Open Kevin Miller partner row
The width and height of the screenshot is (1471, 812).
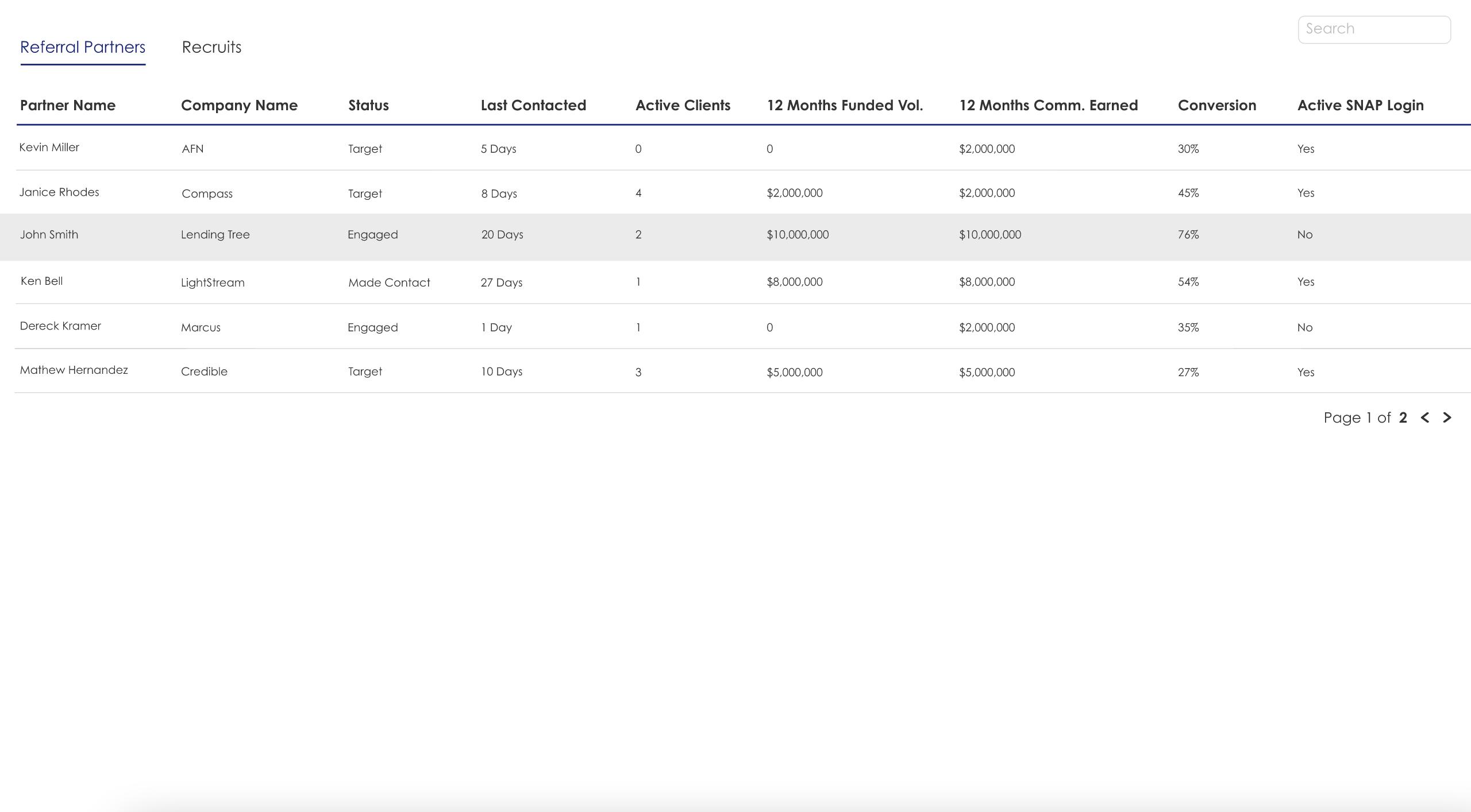pyautogui.click(x=49, y=148)
